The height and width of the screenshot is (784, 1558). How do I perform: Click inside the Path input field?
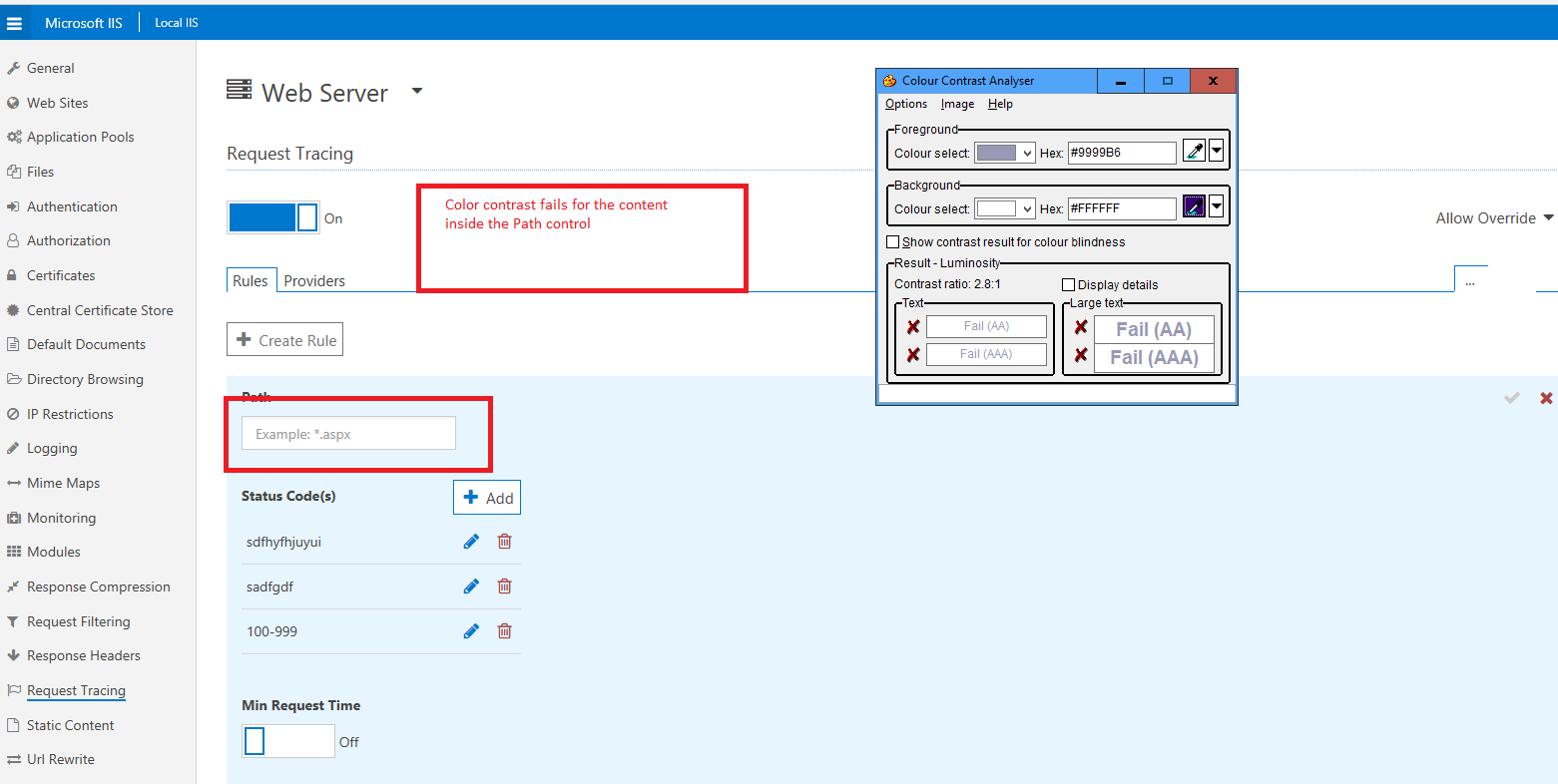pos(347,433)
